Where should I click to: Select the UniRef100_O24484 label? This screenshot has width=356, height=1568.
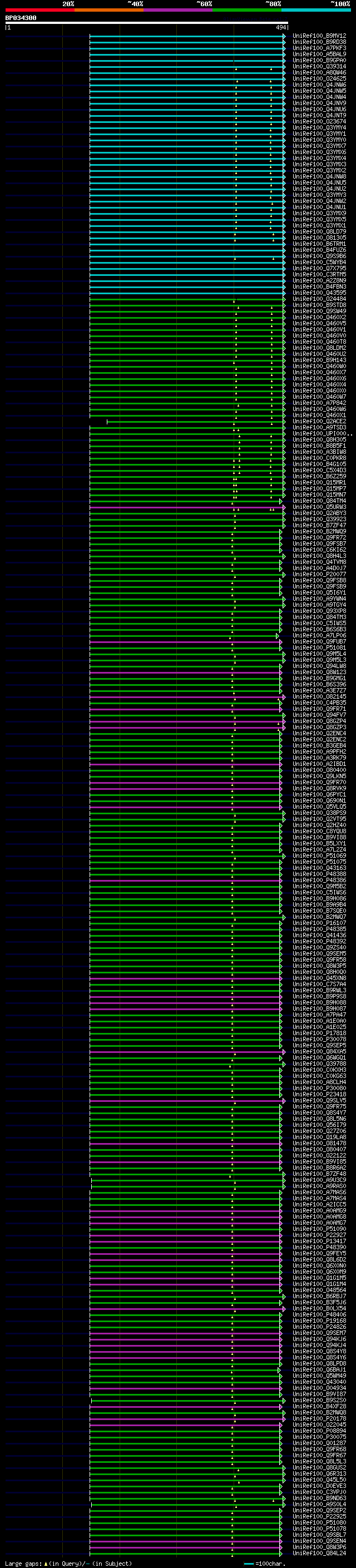pos(319,299)
